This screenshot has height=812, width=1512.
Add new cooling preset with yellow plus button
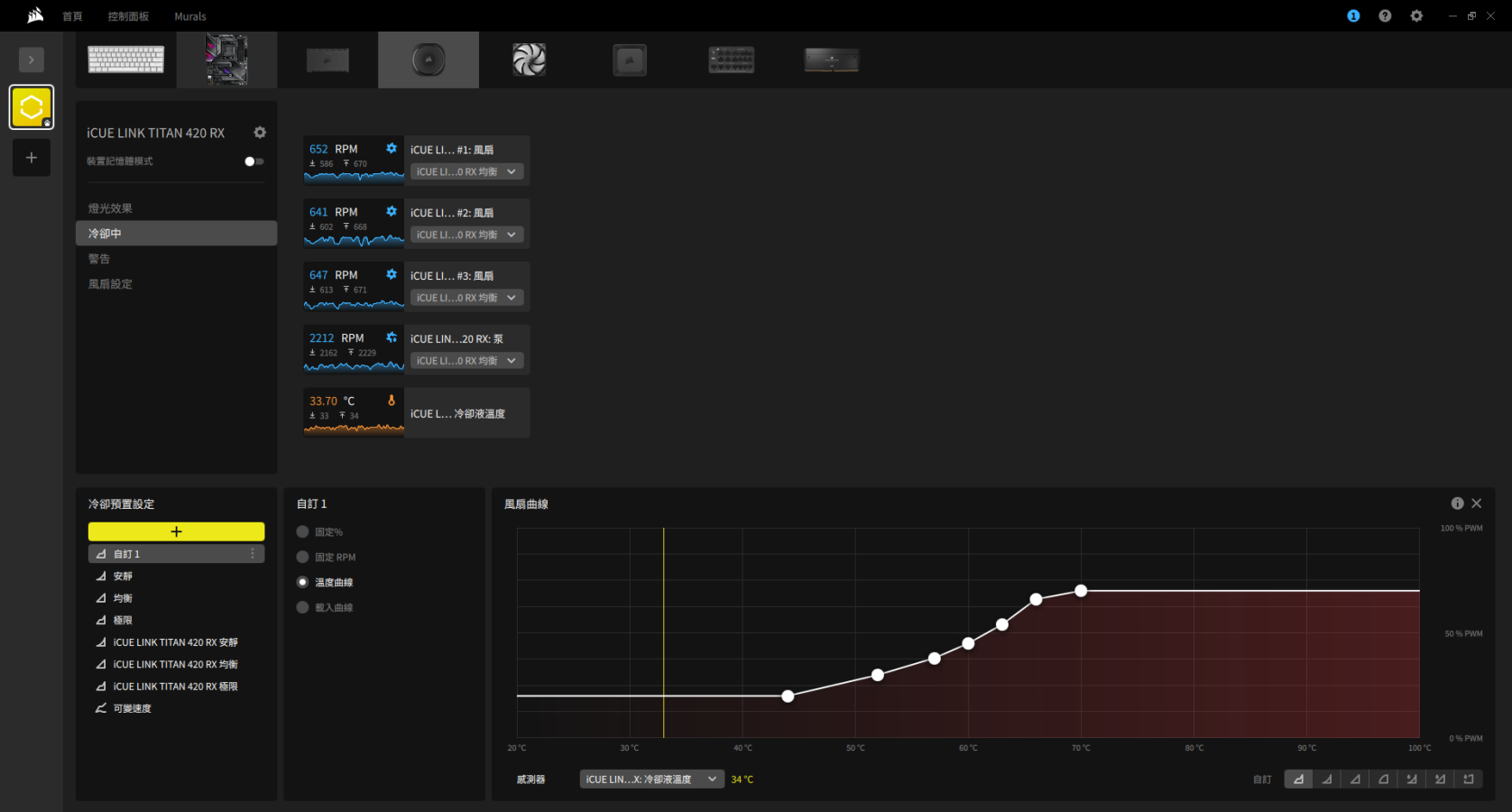(176, 531)
